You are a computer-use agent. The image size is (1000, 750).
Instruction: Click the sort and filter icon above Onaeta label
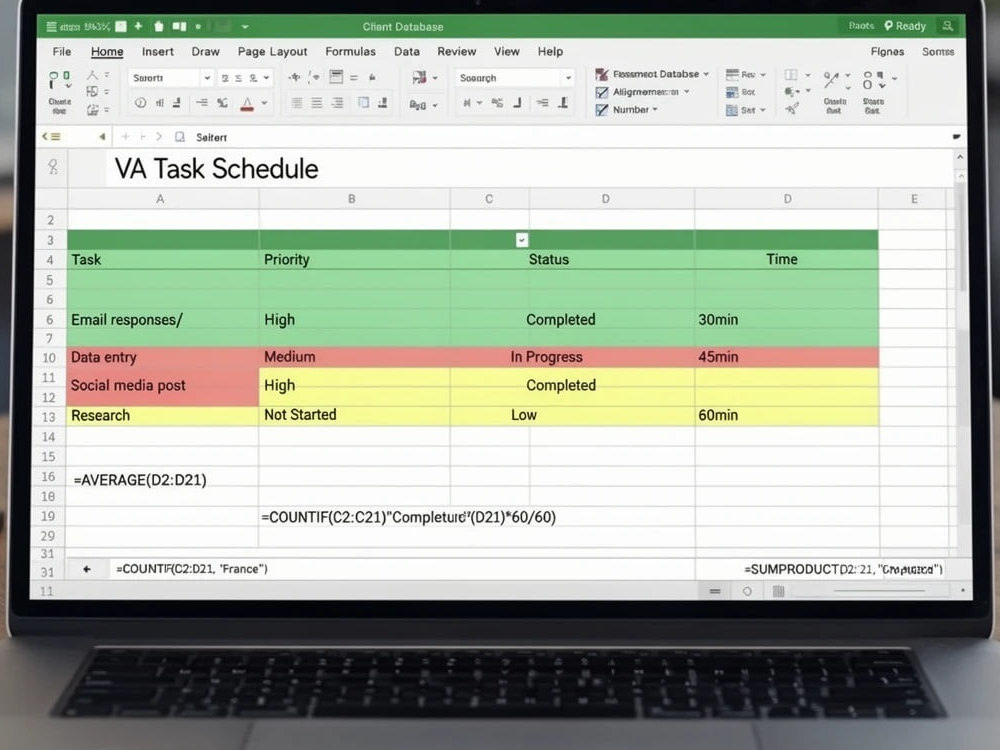point(831,81)
